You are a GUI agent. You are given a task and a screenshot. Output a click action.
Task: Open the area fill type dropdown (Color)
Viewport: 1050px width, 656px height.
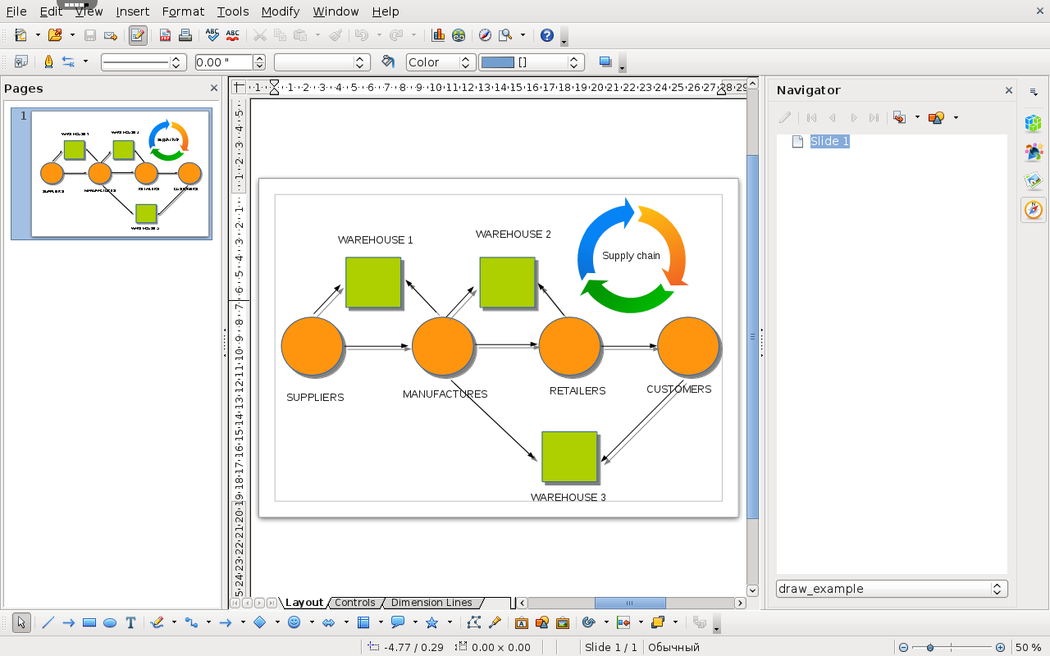pos(440,62)
